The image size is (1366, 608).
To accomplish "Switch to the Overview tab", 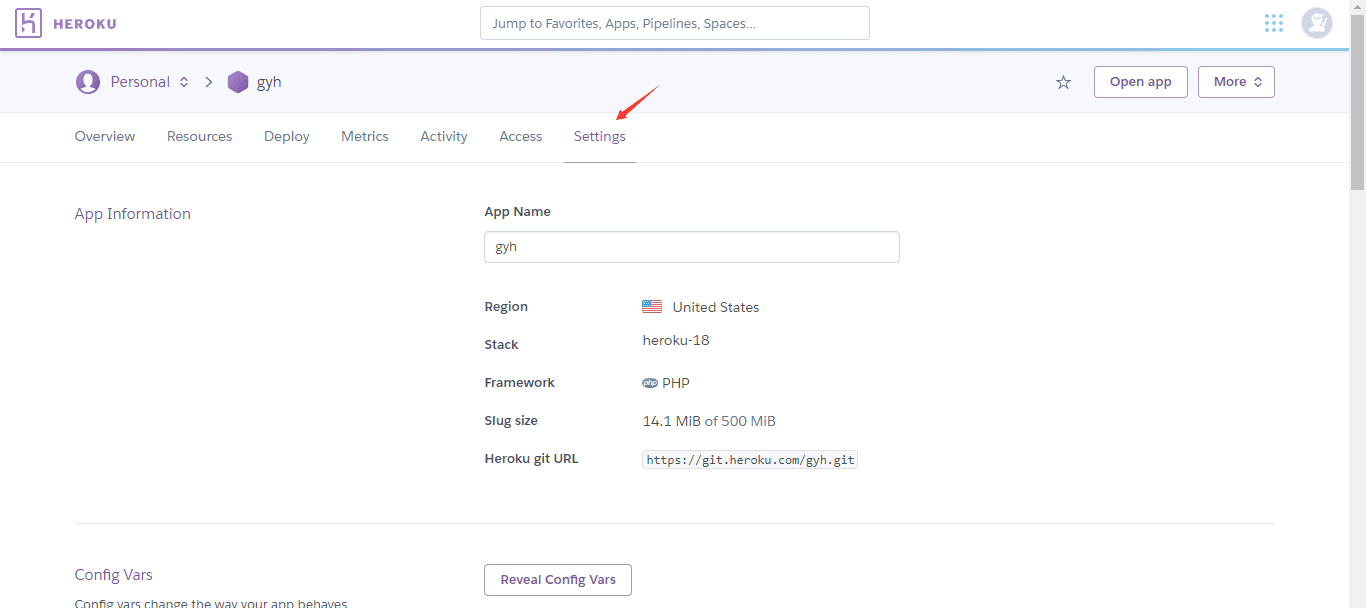I will click(105, 136).
